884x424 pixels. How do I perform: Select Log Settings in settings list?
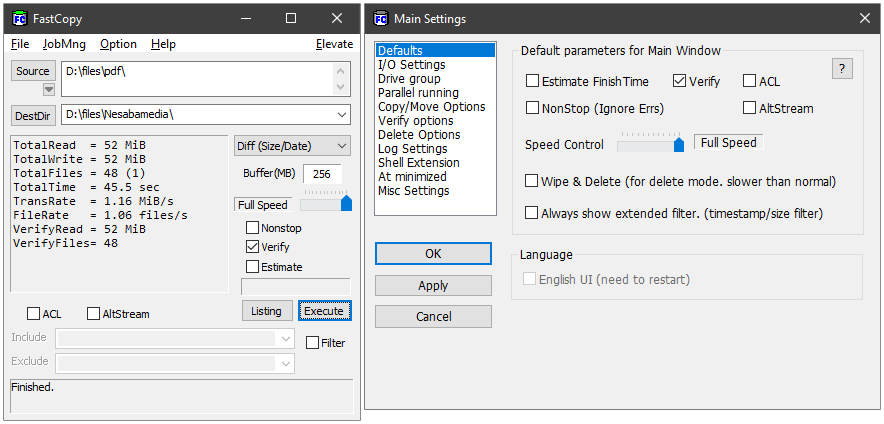click(435, 149)
